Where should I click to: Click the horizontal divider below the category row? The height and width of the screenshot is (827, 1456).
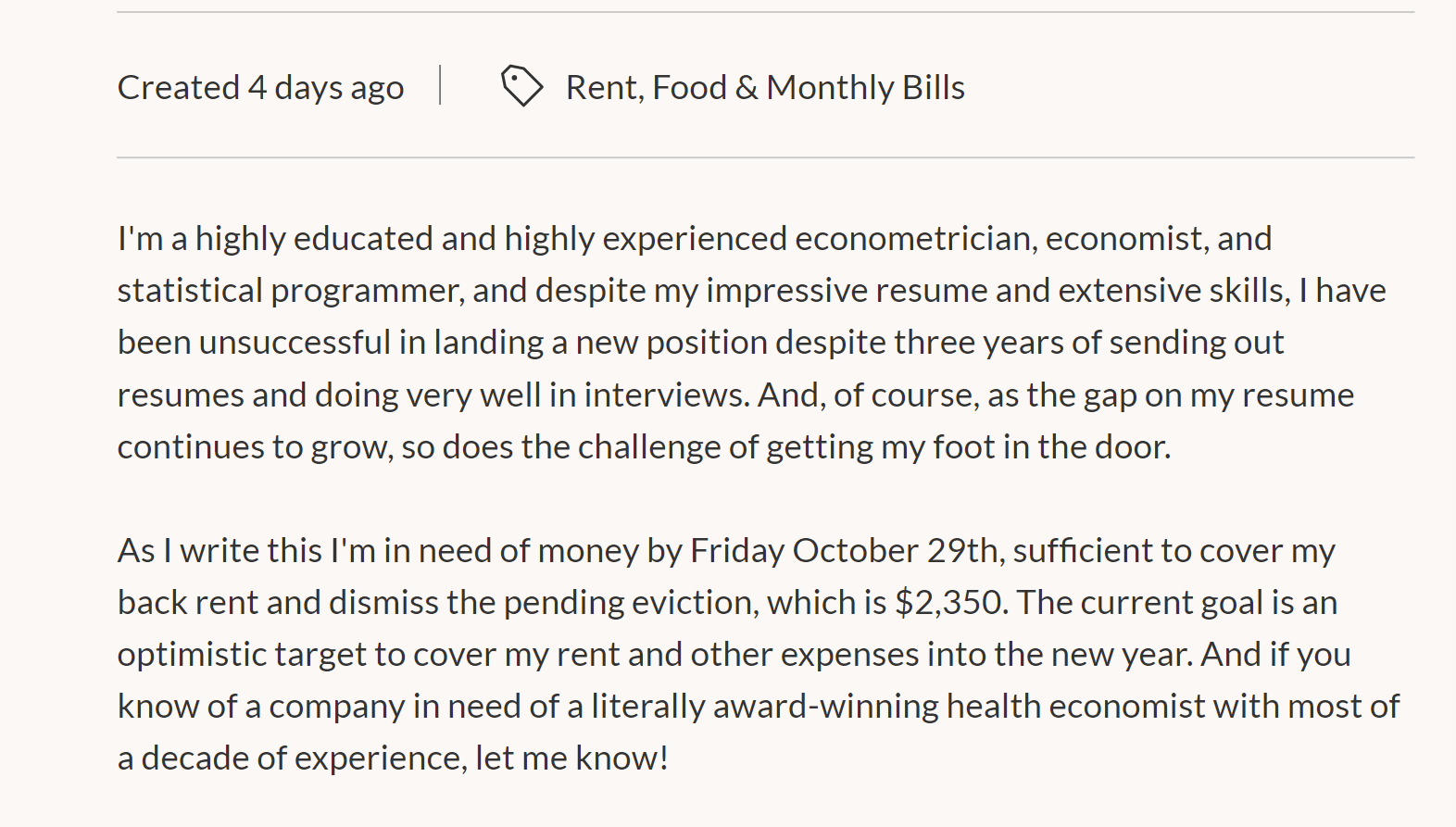[765, 157]
